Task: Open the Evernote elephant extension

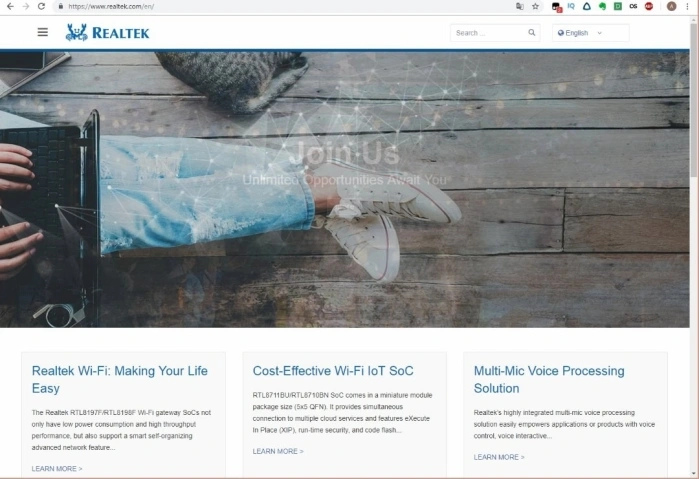Action: pos(602,6)
